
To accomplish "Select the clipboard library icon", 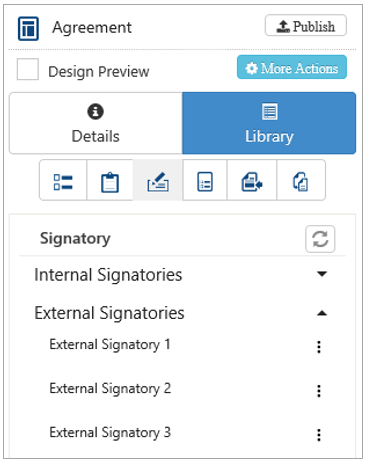I will pyautogui.click(x=110, y=182).
